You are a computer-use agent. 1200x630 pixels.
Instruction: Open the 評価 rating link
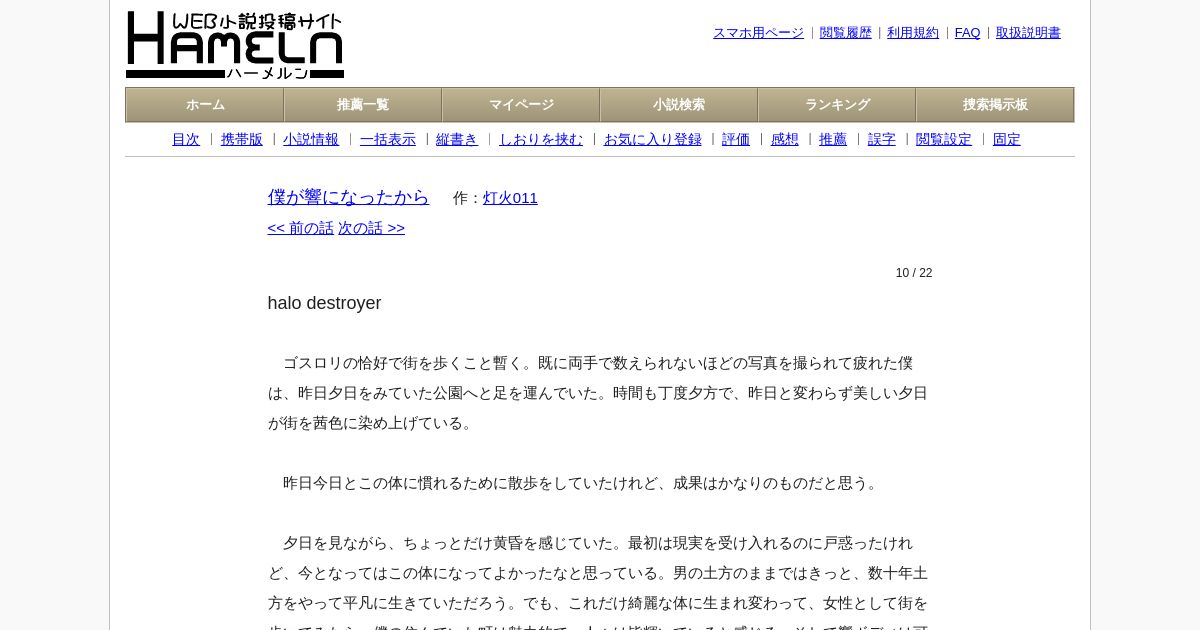click(x=736, y=140)
